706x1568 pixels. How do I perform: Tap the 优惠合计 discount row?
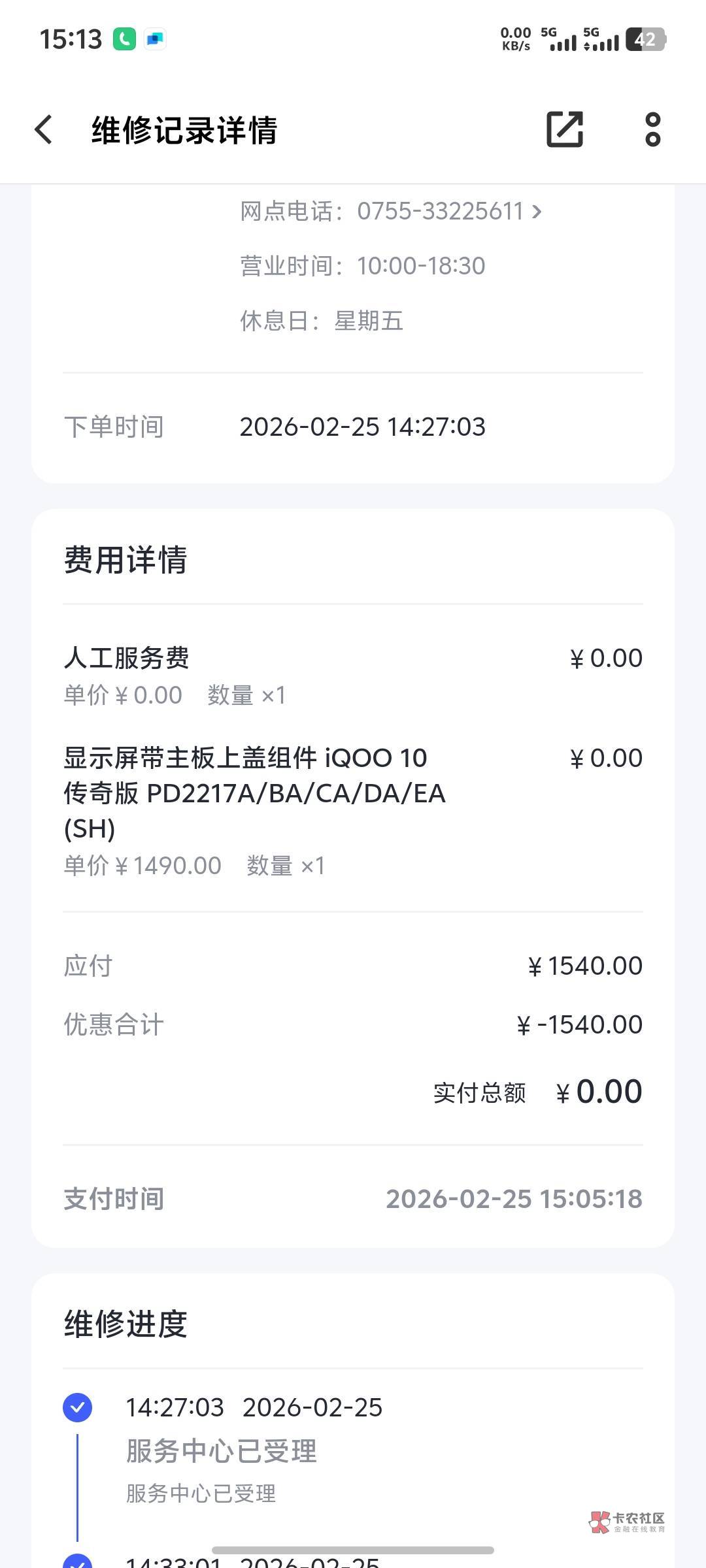(x=353, y=1024)
